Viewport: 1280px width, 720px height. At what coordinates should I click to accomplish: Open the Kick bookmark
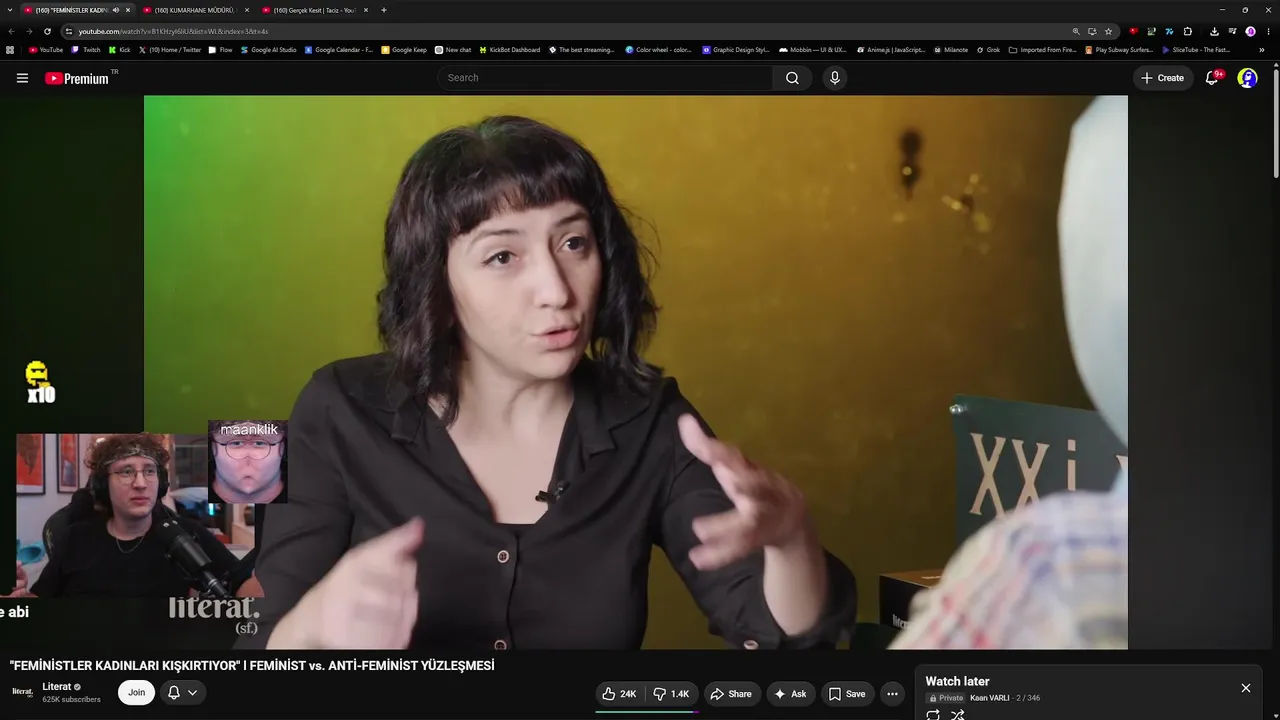[120, 50]
